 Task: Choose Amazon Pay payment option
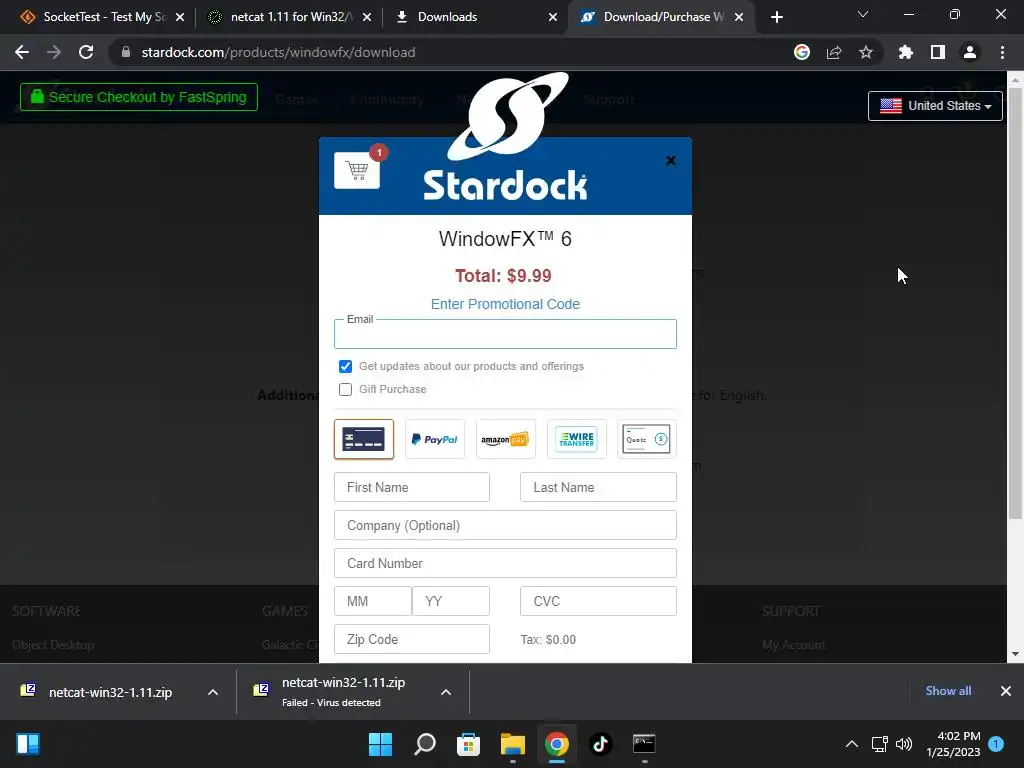click(505, 439)
